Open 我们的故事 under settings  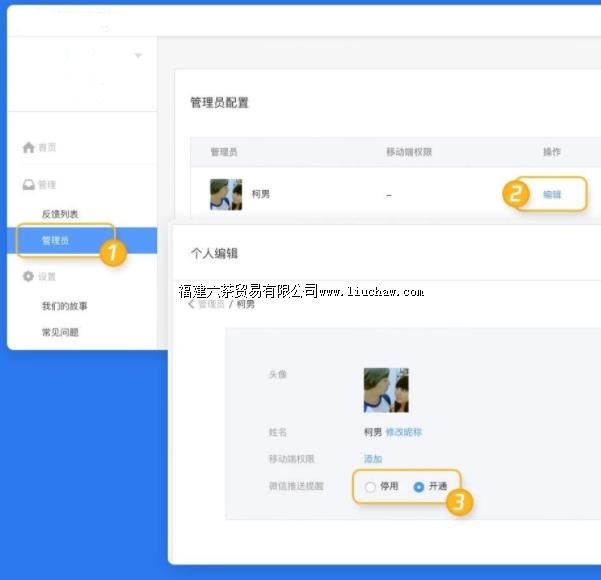(x=64, y=306)
